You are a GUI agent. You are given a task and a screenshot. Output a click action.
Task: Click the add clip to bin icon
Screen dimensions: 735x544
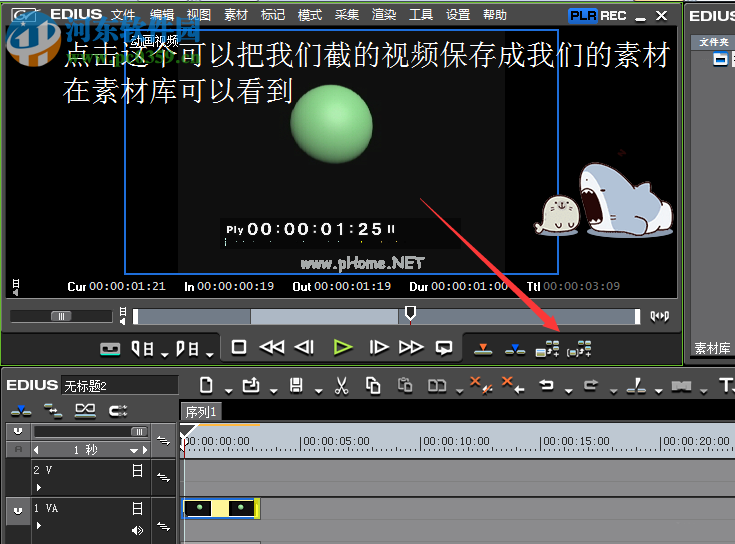coord(548,349)
